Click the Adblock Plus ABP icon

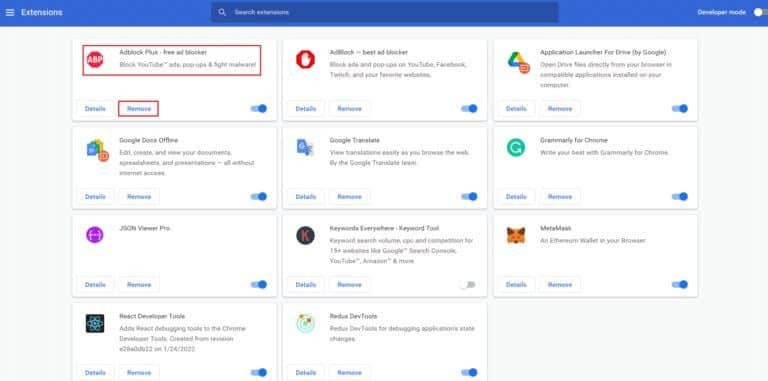pyautogui.click(x=95, y=60)
